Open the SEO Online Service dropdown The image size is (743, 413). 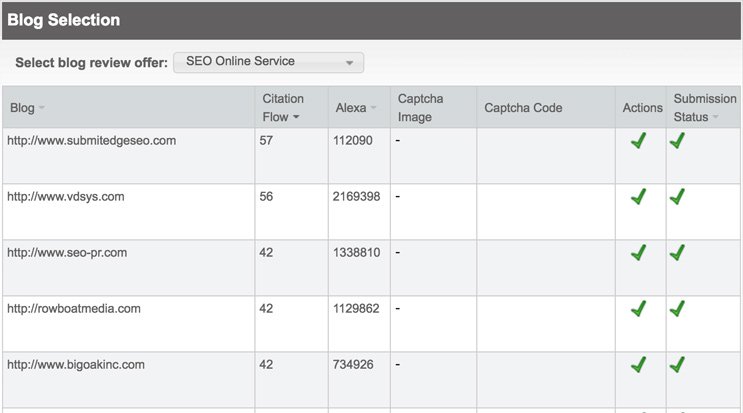click(x=269, y=62)
